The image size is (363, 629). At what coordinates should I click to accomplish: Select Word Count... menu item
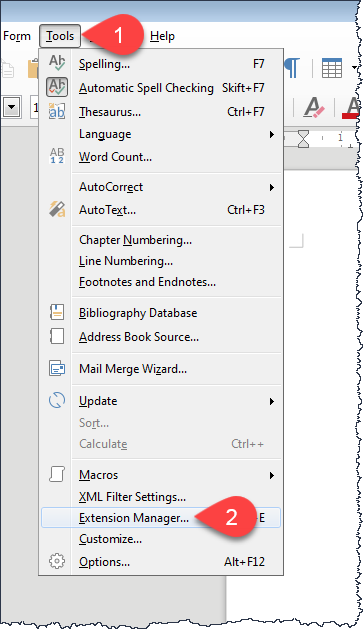[161, 157]
